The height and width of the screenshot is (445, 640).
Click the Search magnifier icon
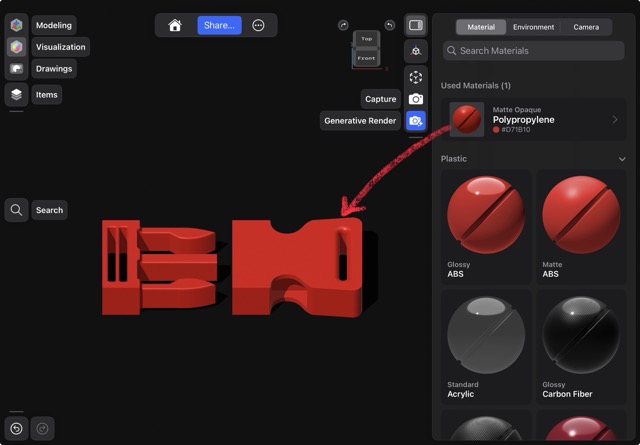(x=16, y=210)
